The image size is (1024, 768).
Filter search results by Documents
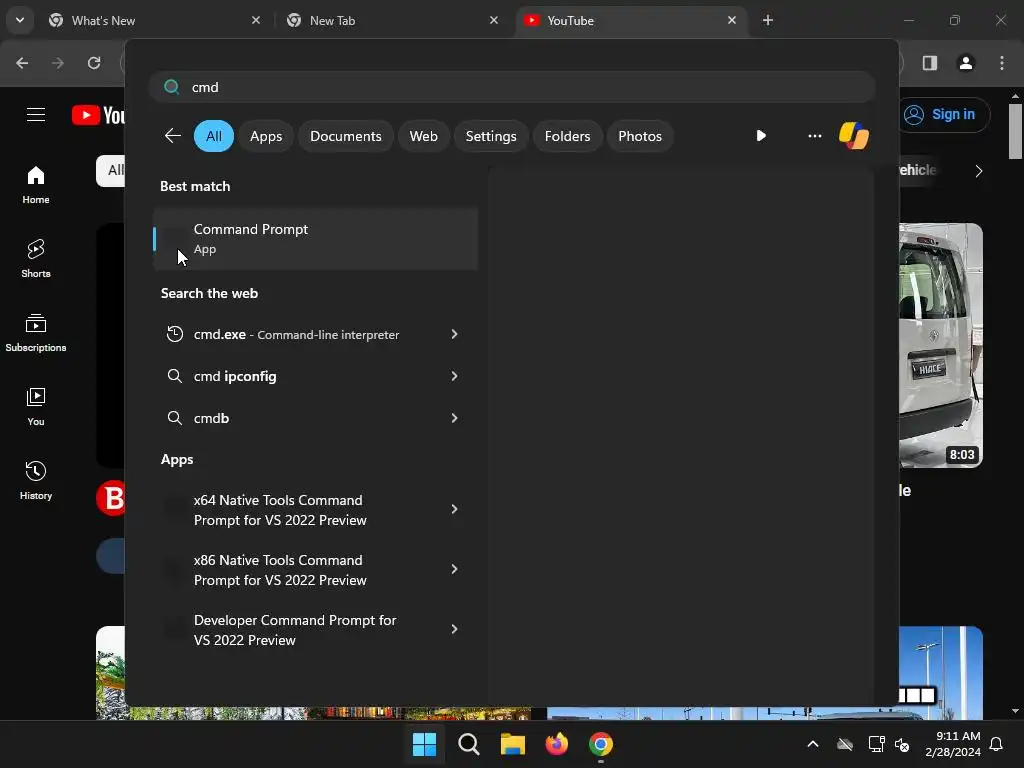[x=345, y=136]
